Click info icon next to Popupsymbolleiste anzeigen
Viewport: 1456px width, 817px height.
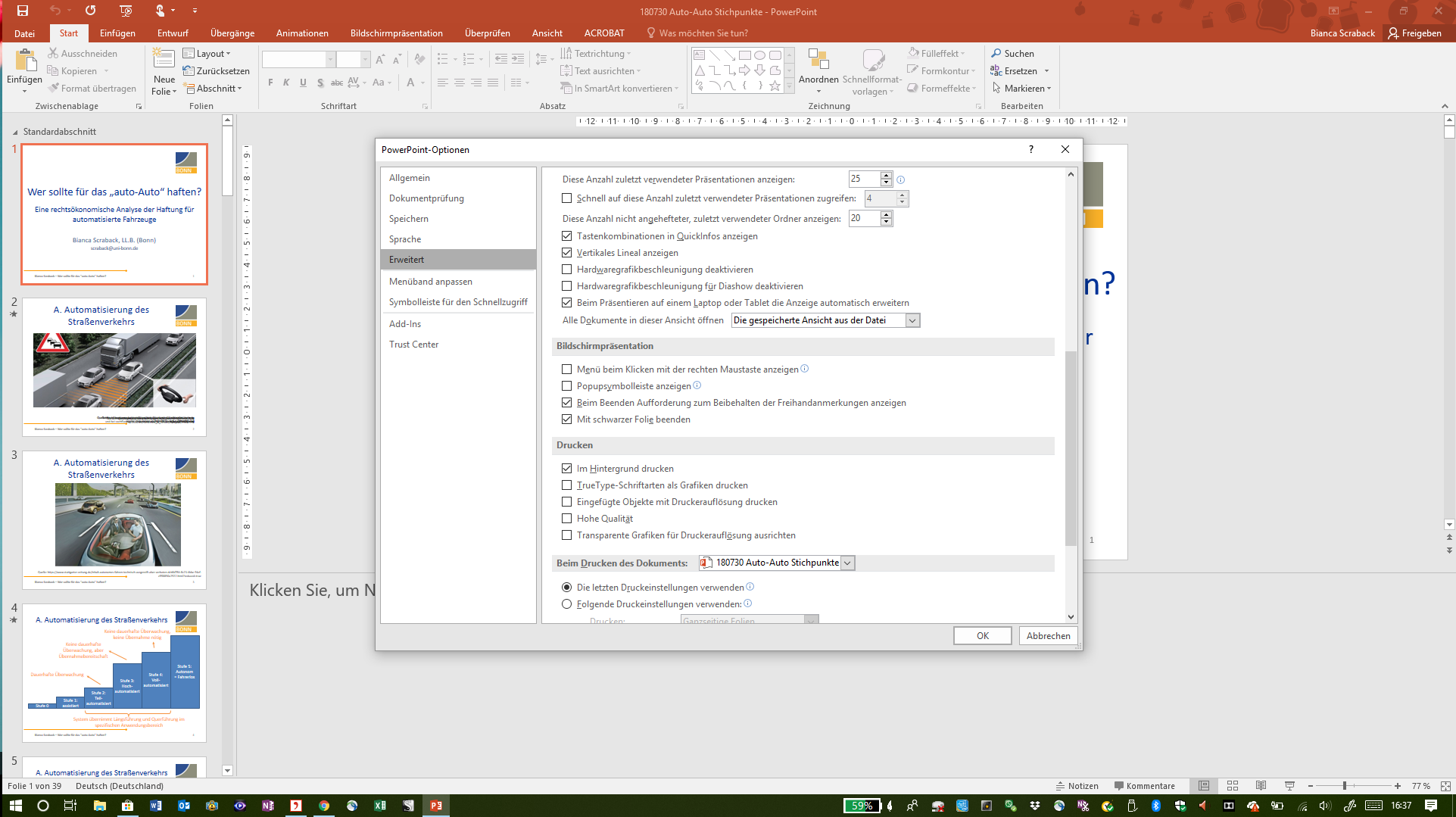coord(697,385)
